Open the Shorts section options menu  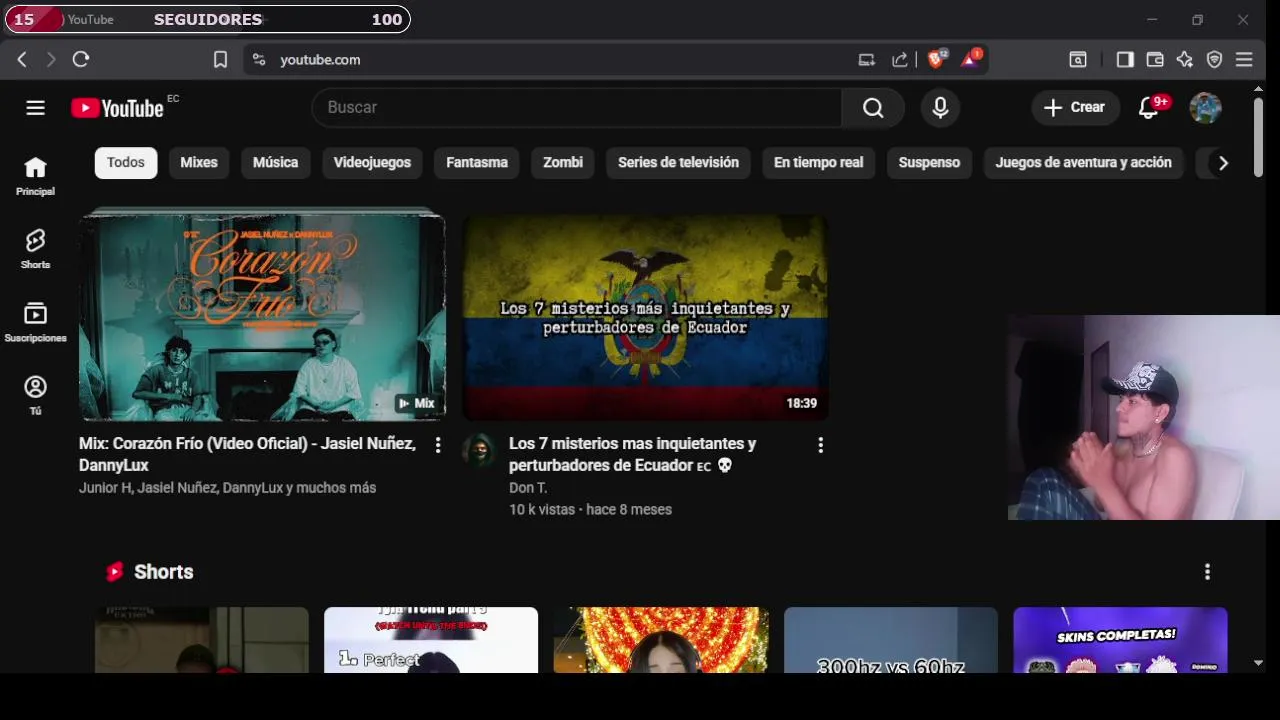[1207, 572]
